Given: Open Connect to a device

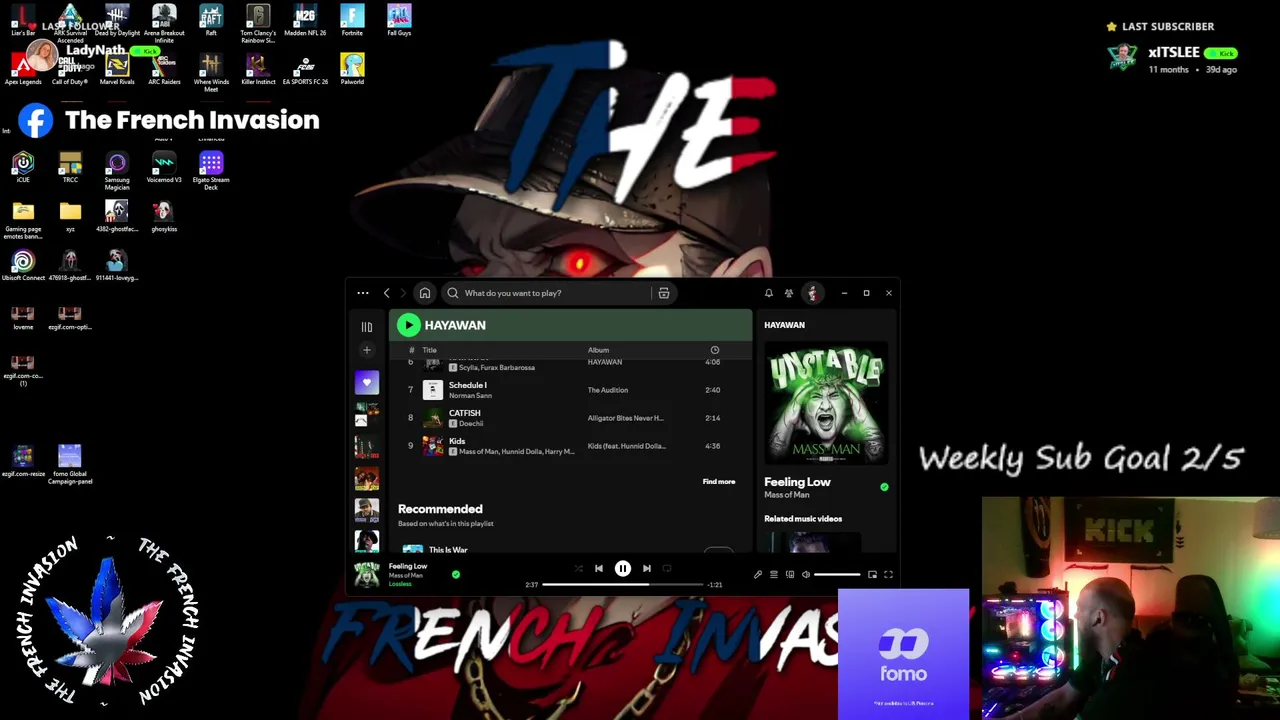Looking at the screenshot, I should [790, 575].
